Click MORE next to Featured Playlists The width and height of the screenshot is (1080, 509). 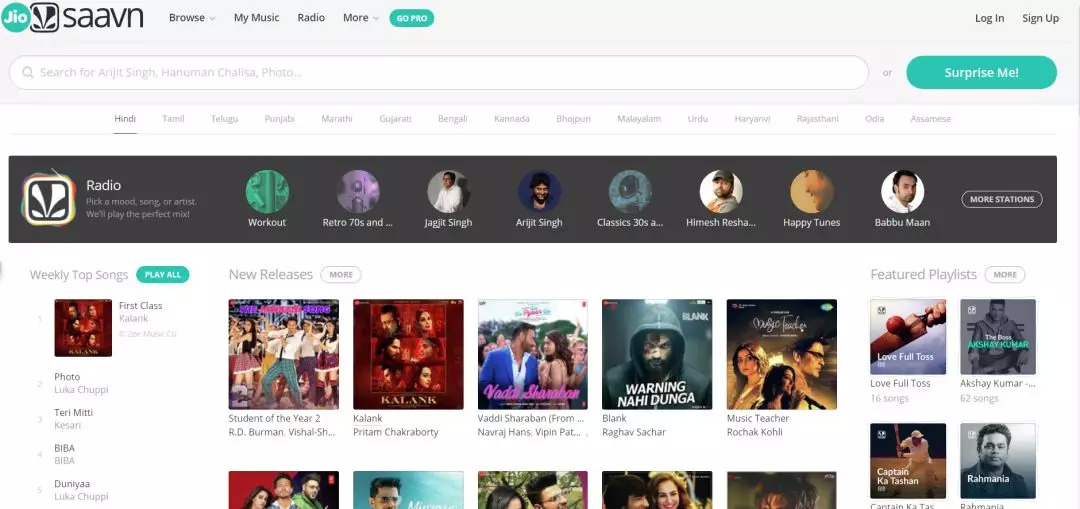pos(1005,274)
